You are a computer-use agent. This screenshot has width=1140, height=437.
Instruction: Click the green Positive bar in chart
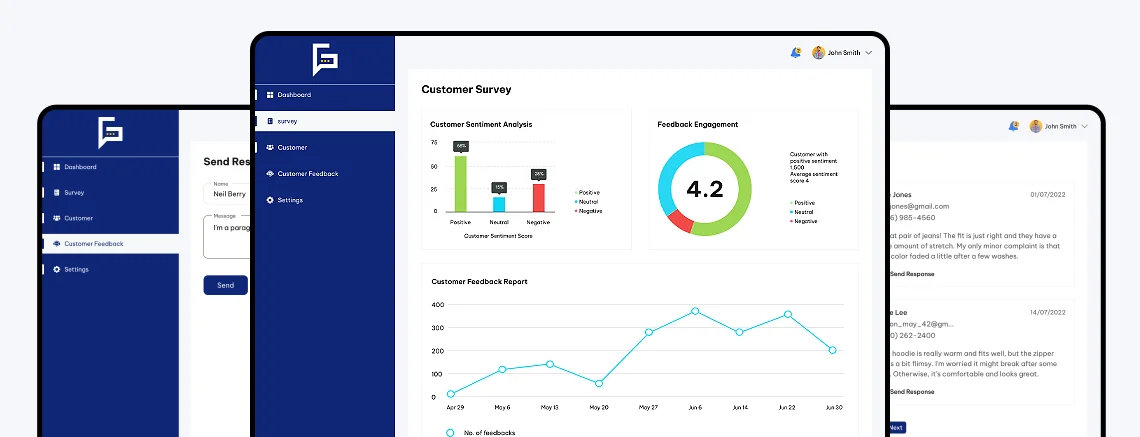click(460, 184)
